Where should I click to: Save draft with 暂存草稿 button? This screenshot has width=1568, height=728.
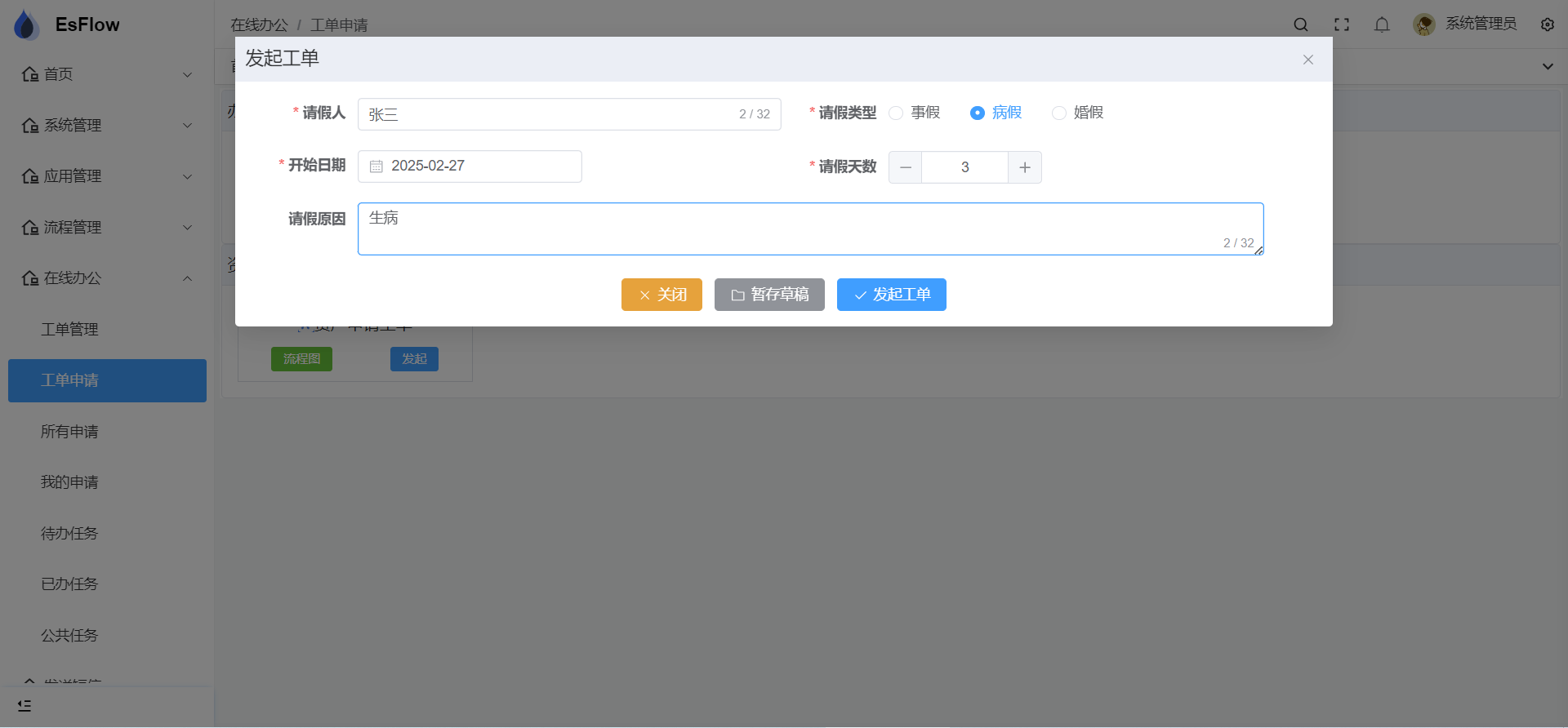tap(769, 295)
